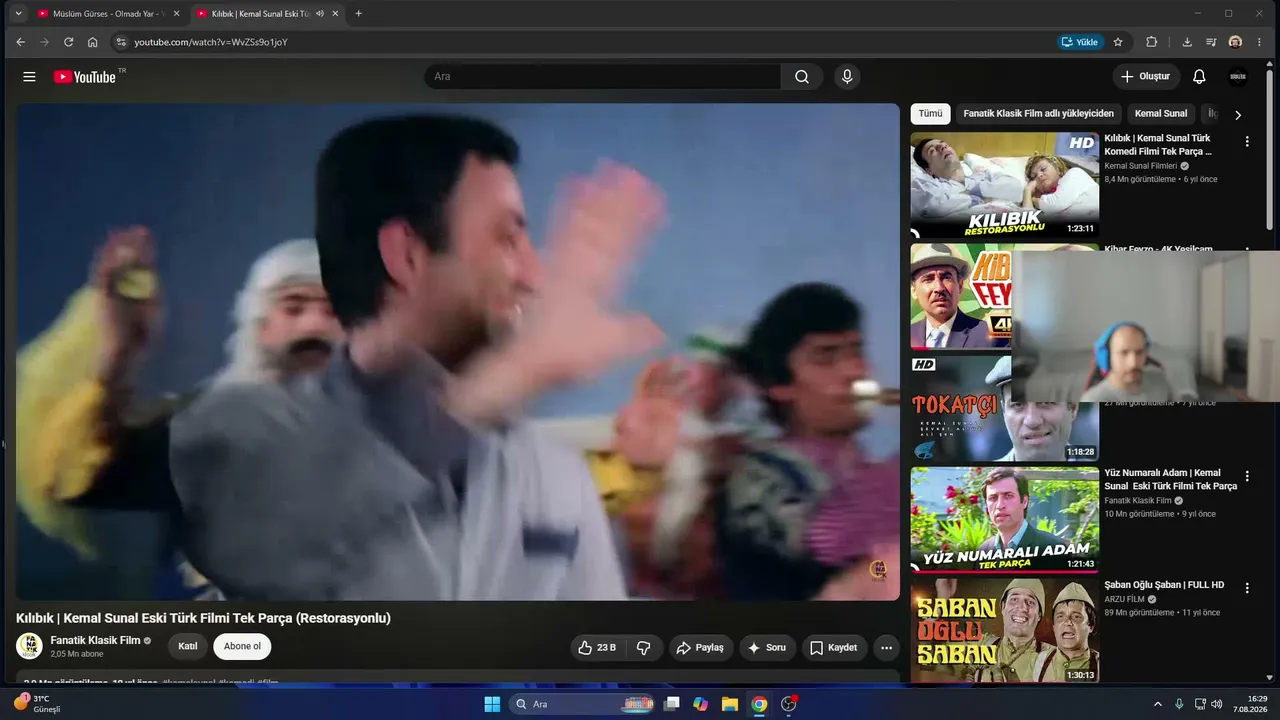Select the Tümü filter chip
This screenshot has width=1280, height=720.
pos(930,114)
